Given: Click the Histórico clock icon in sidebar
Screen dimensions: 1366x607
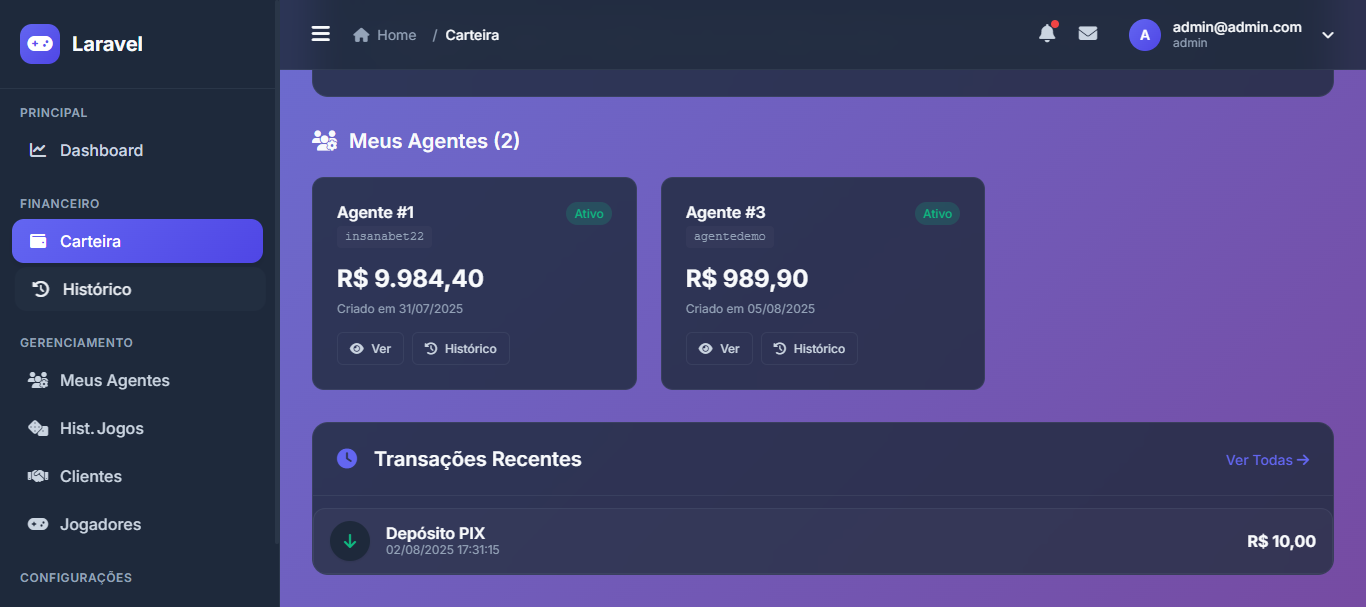Looking at the screenshot, I should tap(37, 288).
